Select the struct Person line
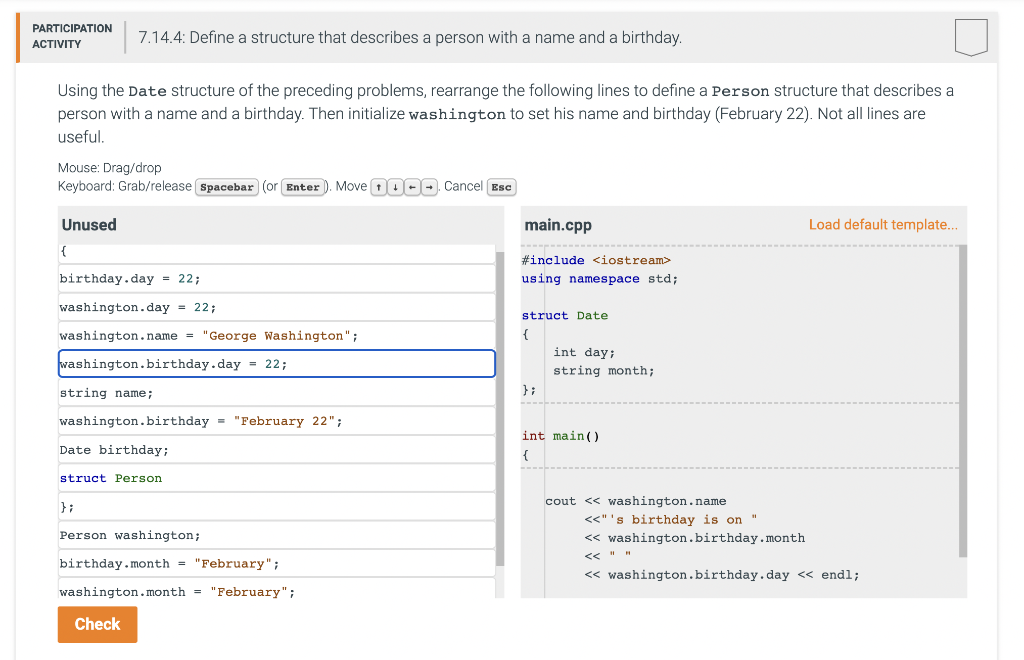The image size is (1024, 660). click(277, 477)
